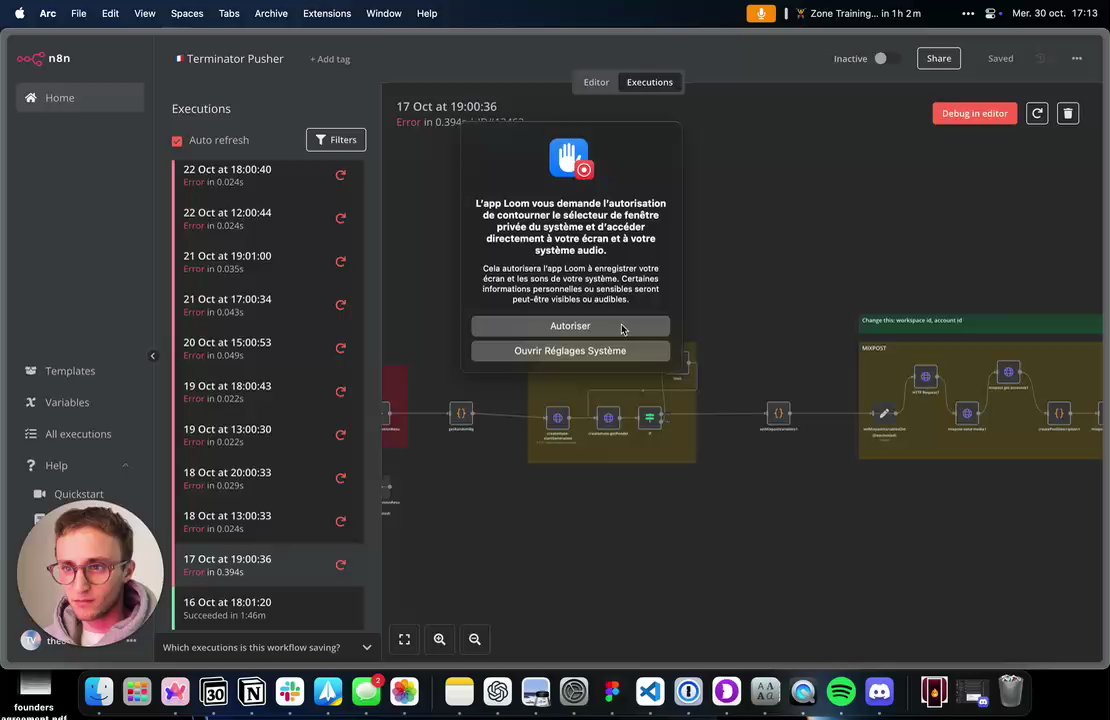Image resolution: width=1110 pixels, height=720 pixels.
Task: Open the workflow more-options ellipsis menu
Action: pyautogui.click(x=1077, y=59)
